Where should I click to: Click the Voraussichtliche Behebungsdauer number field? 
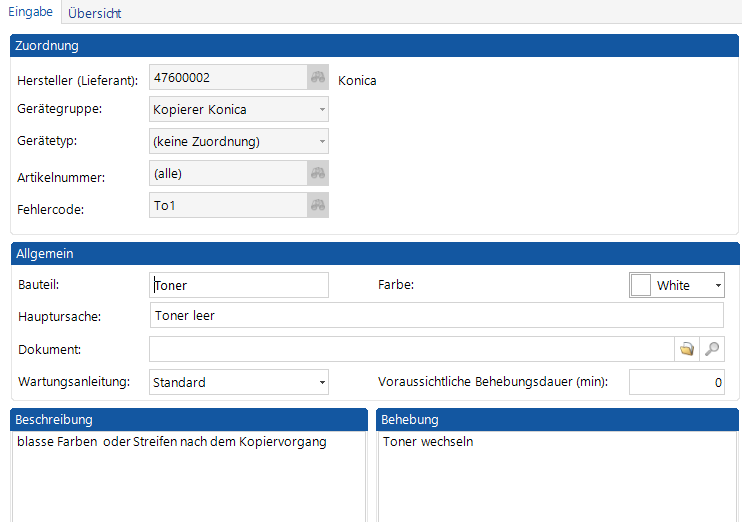coord(675,382)
